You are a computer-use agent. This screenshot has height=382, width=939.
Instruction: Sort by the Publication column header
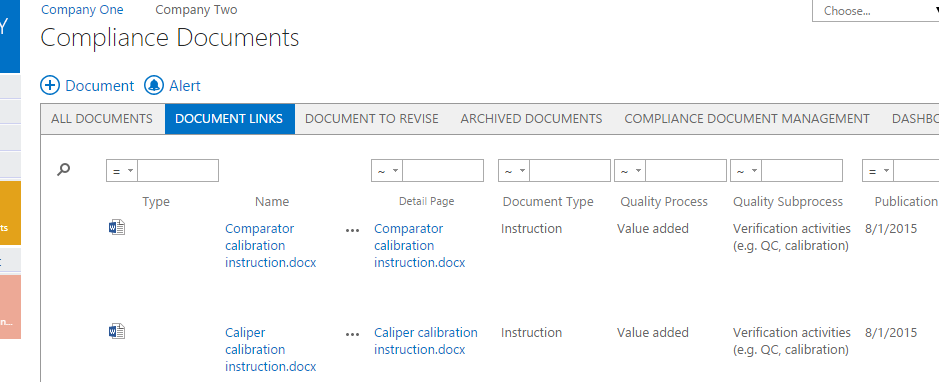point(906,202)
